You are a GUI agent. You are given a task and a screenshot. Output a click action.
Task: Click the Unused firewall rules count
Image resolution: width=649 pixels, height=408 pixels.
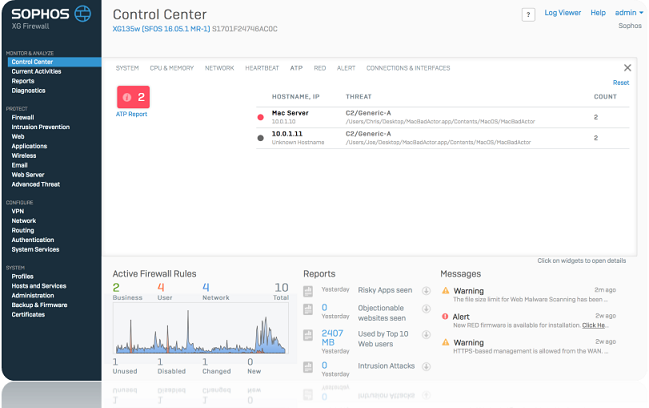pos(115,362)
